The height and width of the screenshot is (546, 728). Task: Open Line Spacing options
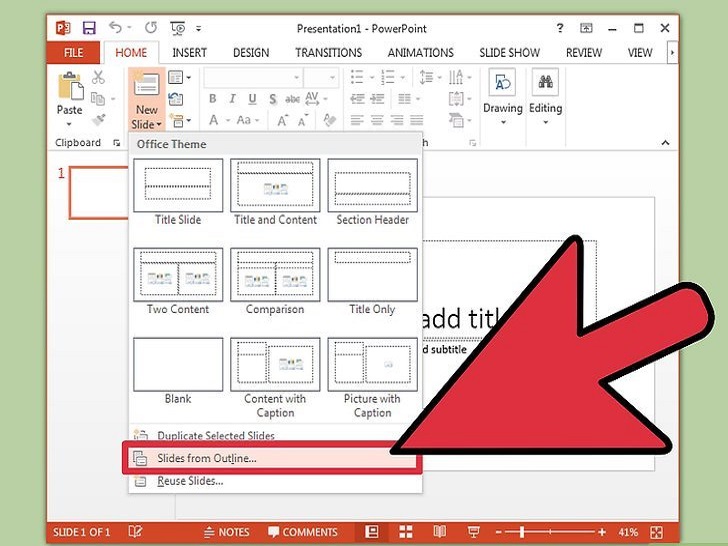pos(430,77)
